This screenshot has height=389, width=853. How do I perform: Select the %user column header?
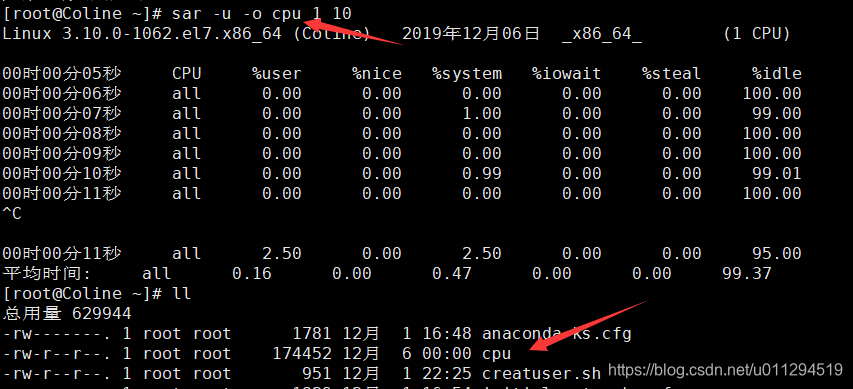[x=276, y=73]
